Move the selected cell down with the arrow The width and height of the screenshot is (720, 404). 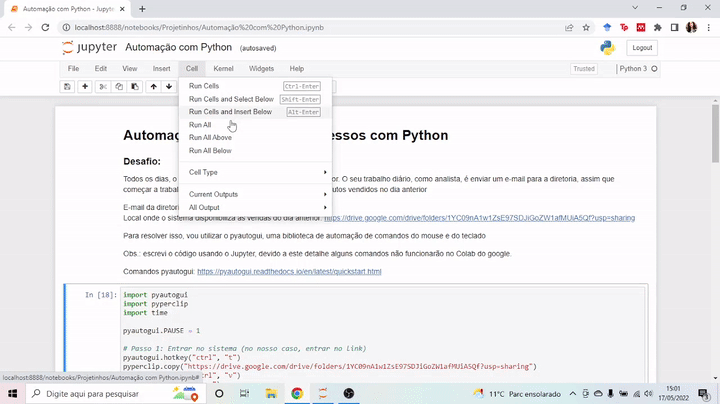169,86
